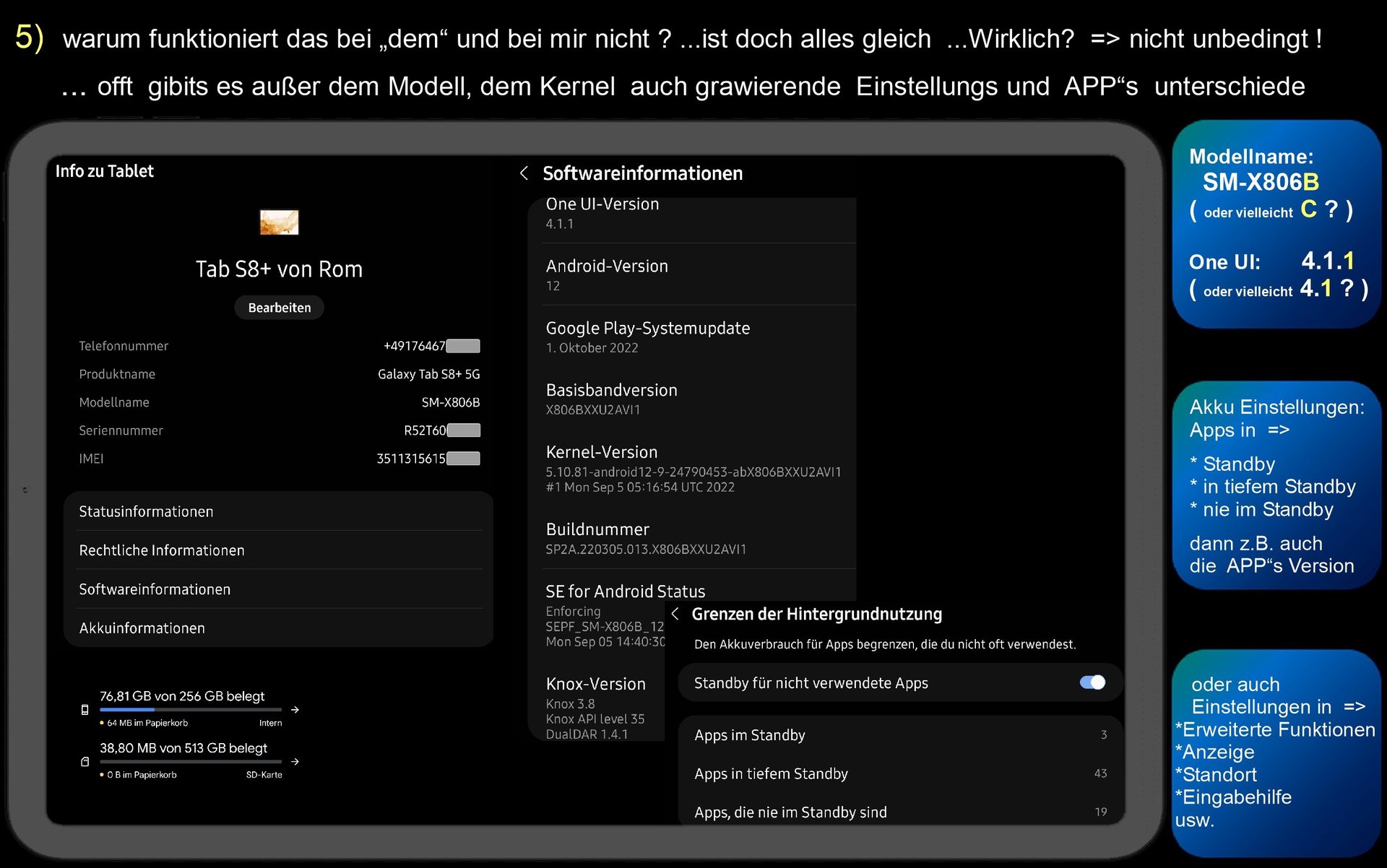Click the Telefonnummer row

tap(279, 346)
